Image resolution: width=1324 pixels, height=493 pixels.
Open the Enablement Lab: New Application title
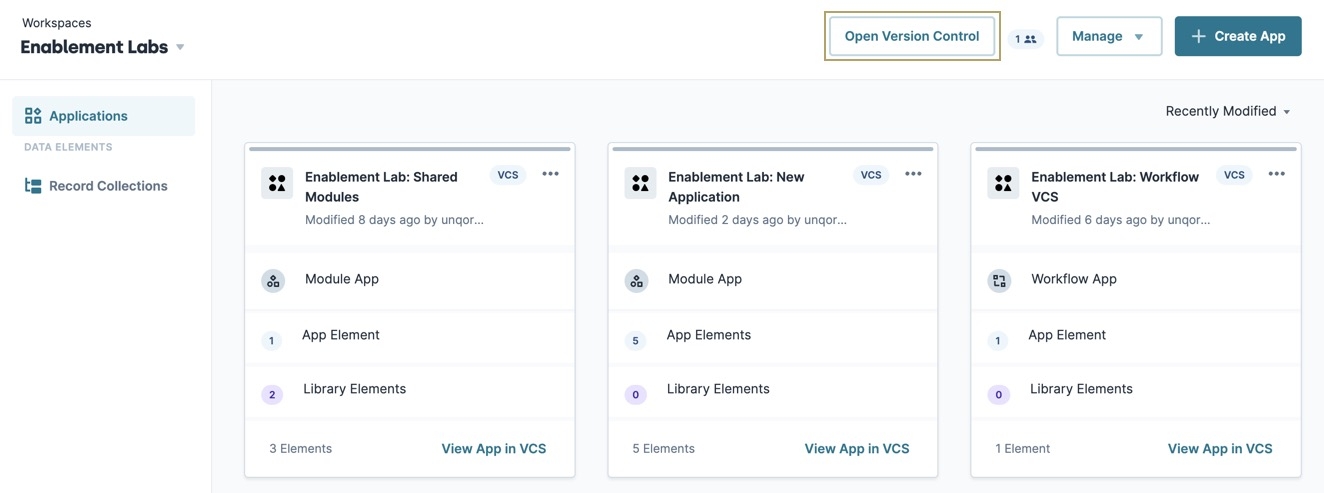coord(736,187)
